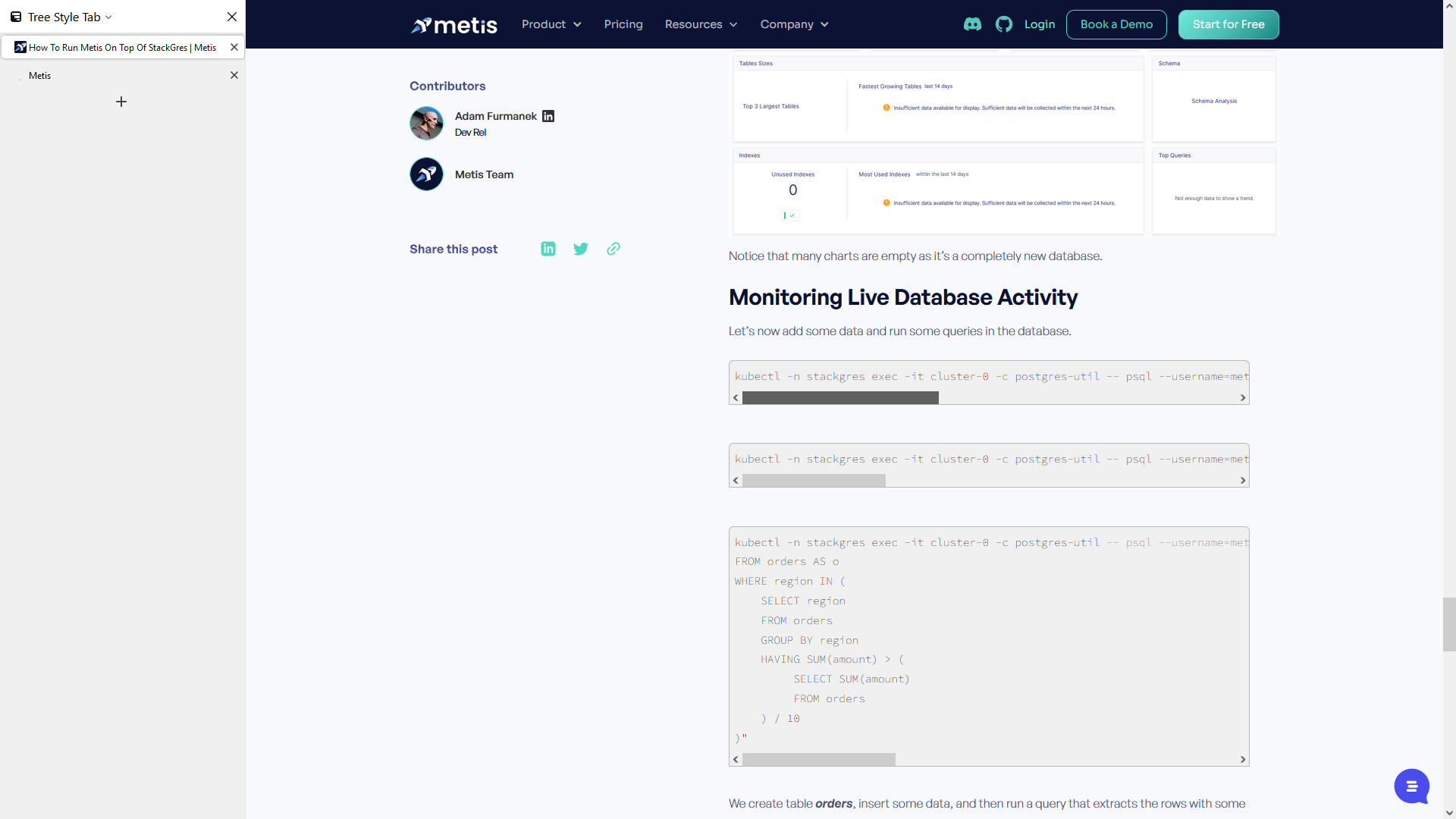Click left arrow of third code block scrollbar
This screenshot has width=1456, height=819.
(736, 760)
